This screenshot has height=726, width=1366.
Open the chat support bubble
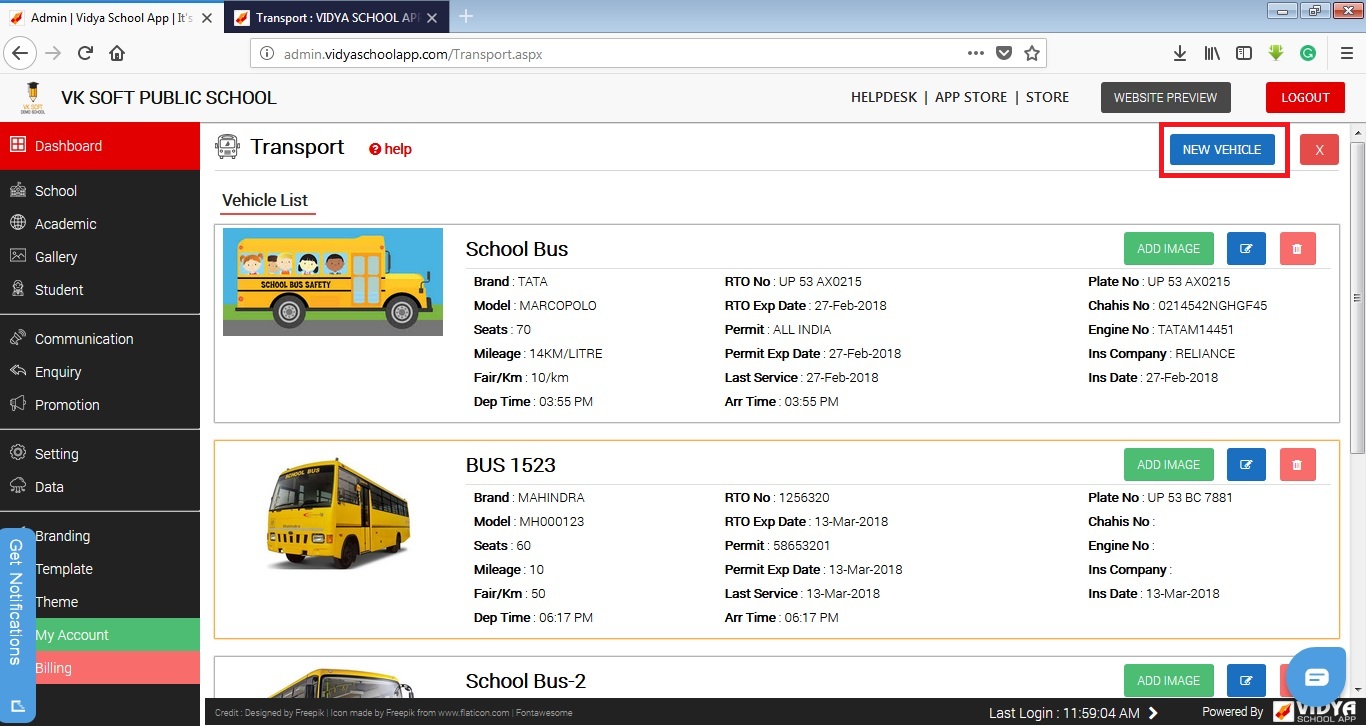(1316, 678)
